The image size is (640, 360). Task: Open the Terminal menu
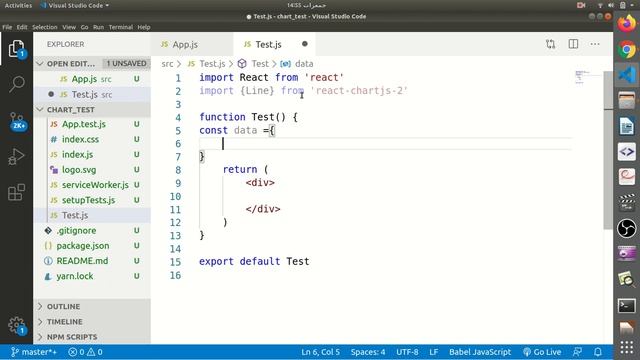(120, 27)
